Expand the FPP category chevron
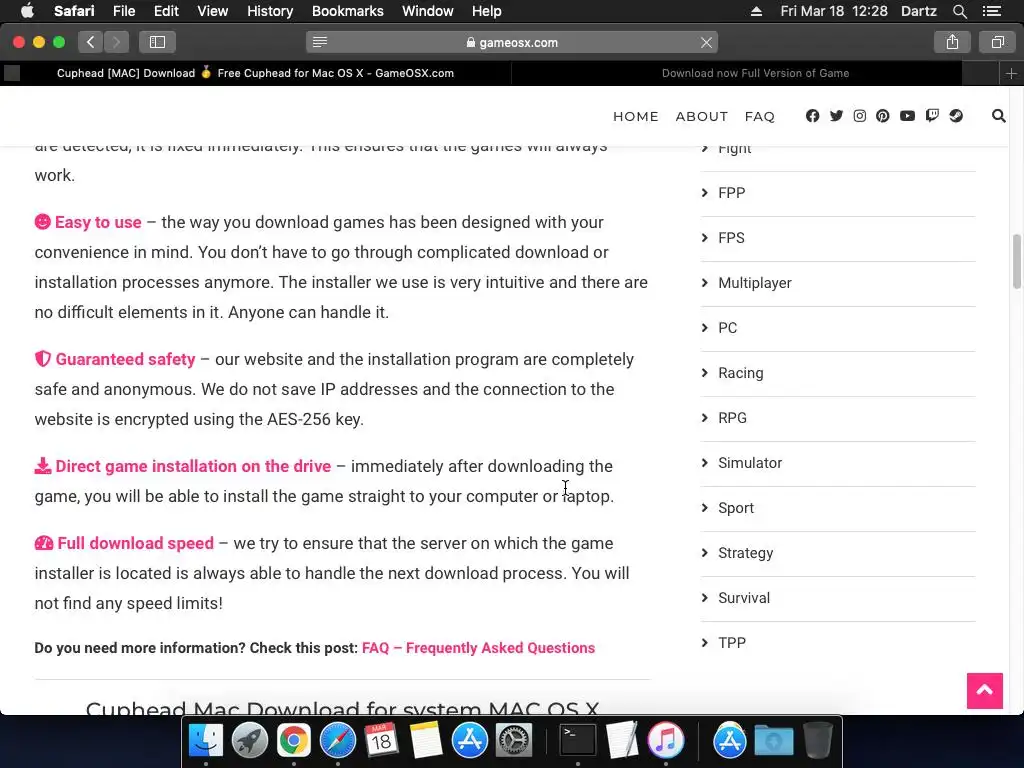The width and height of the screenshot is (1024, 768). [x=705, y=193]
